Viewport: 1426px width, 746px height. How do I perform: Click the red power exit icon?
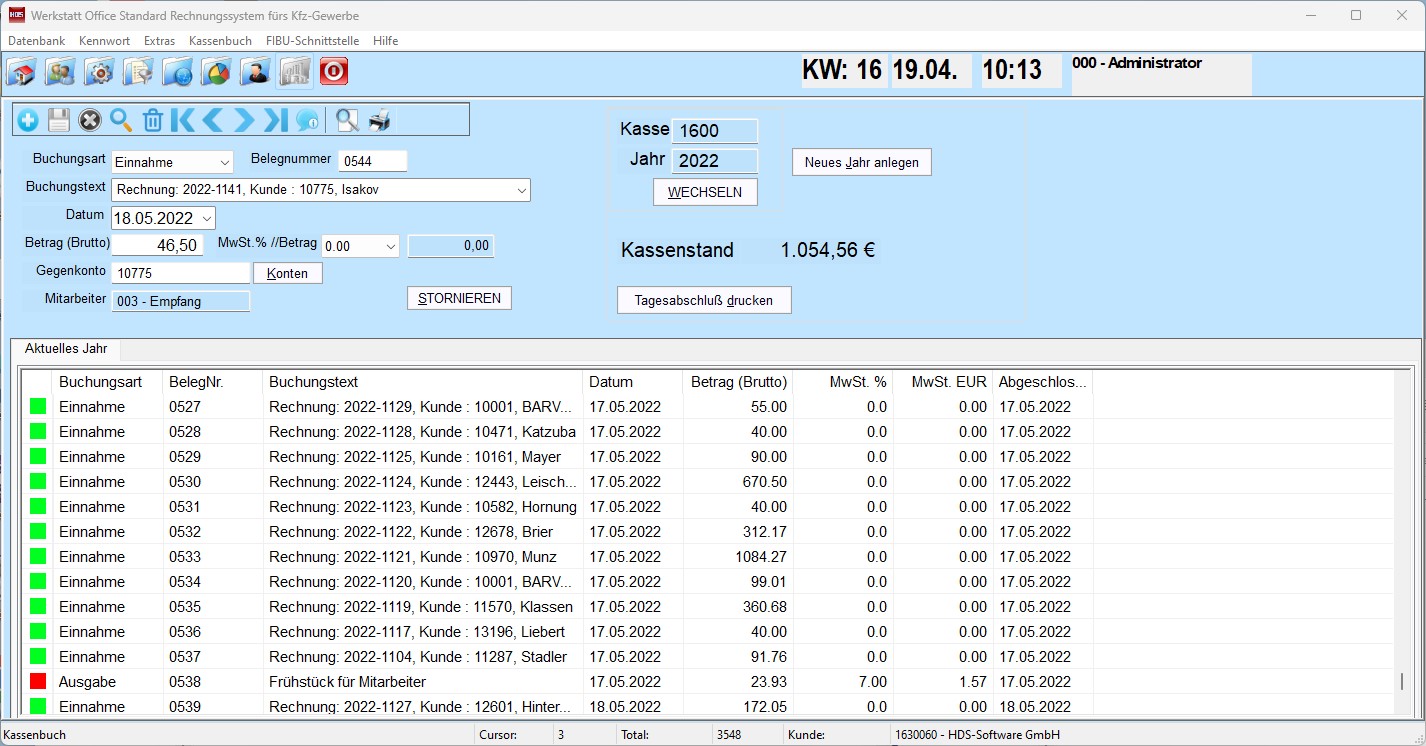[x=334, y=72]
